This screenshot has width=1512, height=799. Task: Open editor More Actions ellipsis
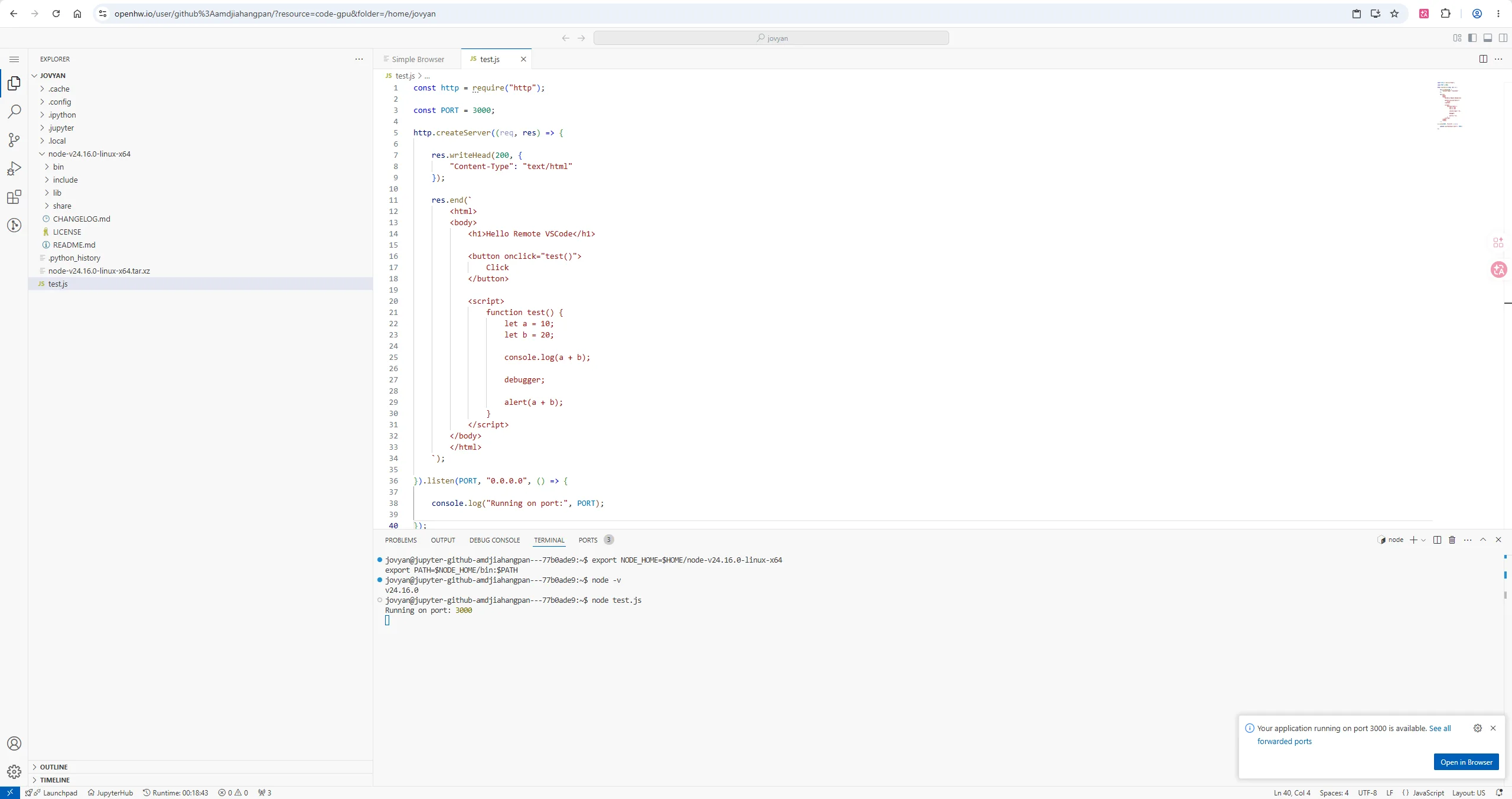click(1498, 59)
